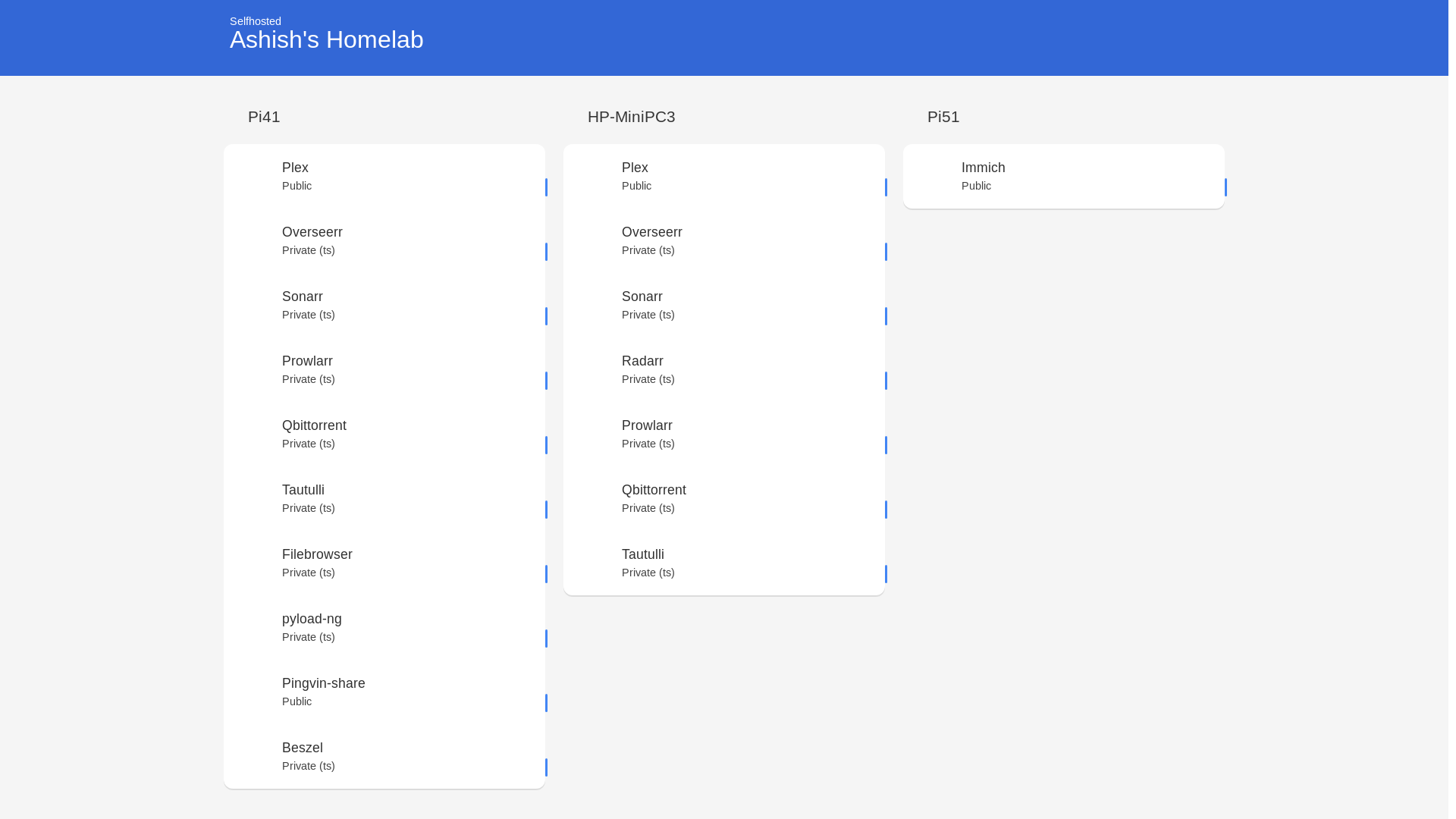The height and width of the screenshot is (819, 1456).
Task: Open the Pingvin-share public service
Action: pos(384,692)
